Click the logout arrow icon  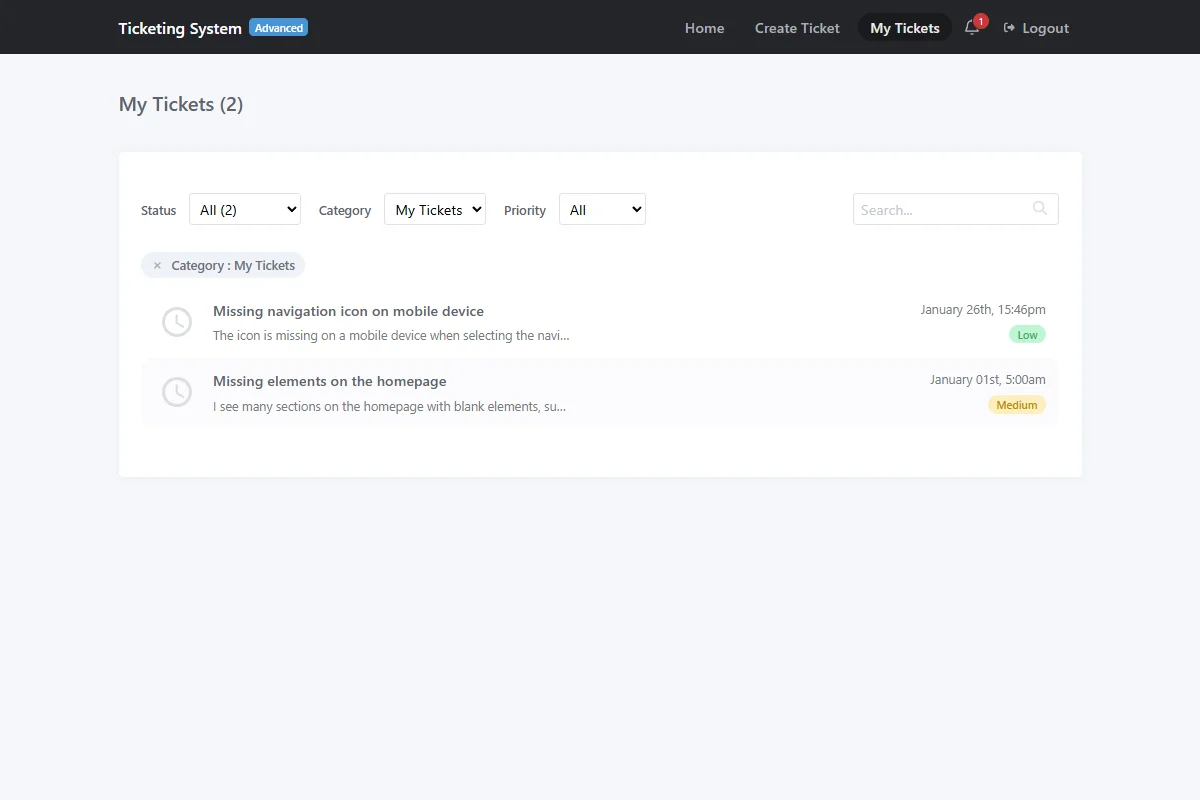point(1010,28)
